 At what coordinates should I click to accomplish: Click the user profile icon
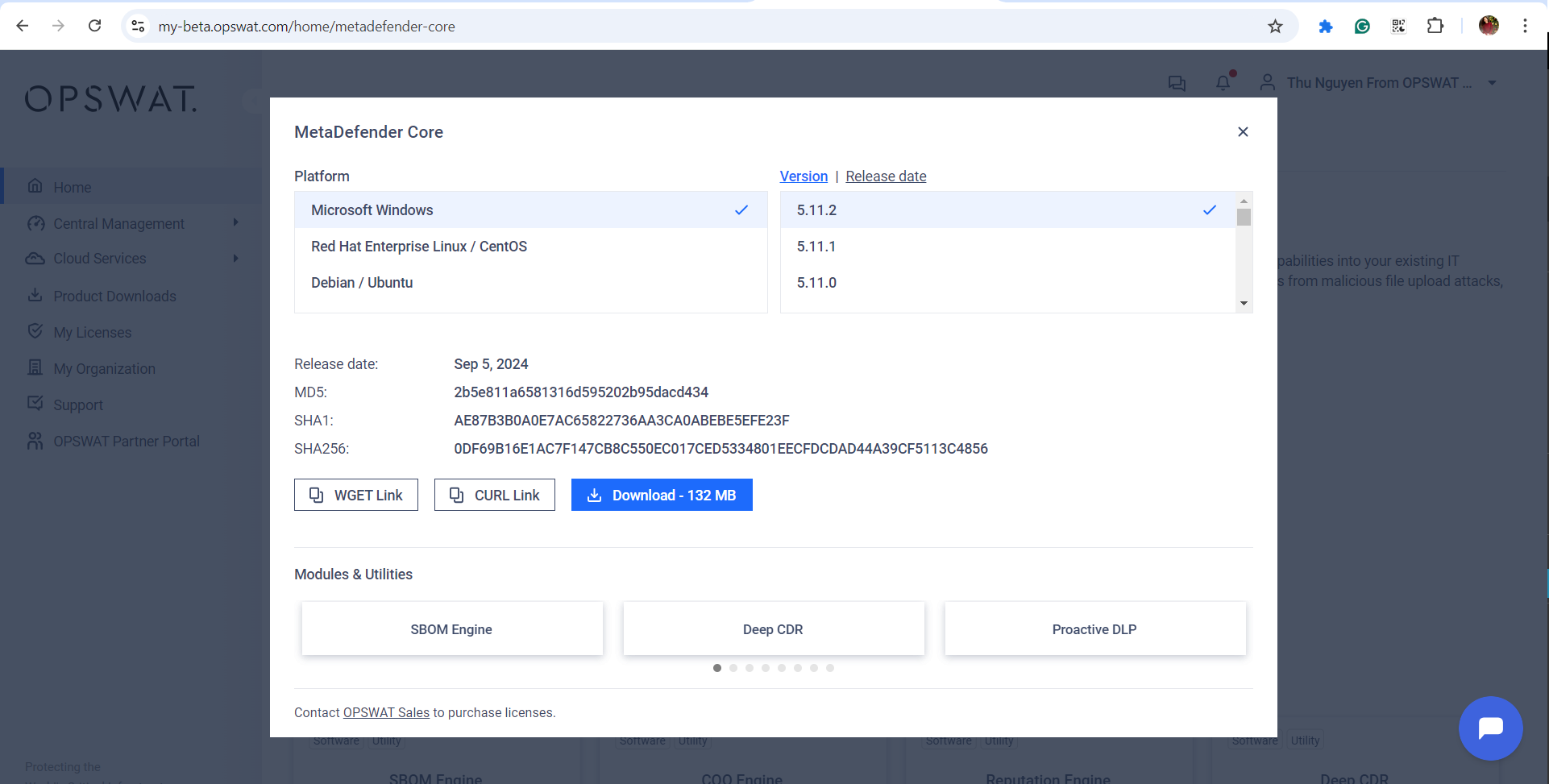(1267, 82)
